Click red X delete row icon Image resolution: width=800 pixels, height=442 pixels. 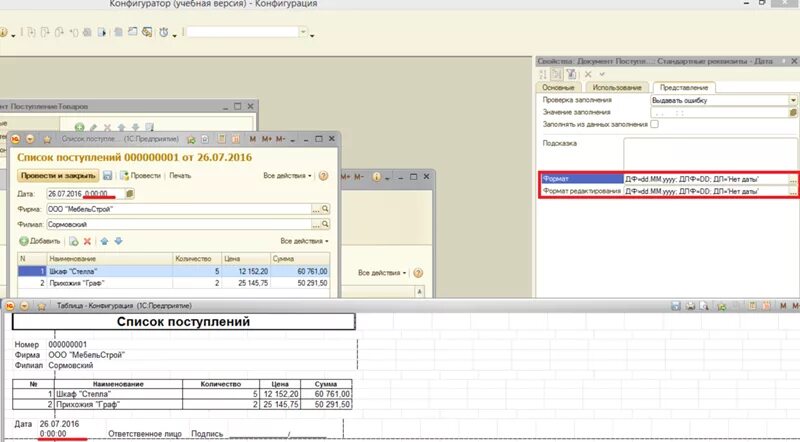point(87,241)
